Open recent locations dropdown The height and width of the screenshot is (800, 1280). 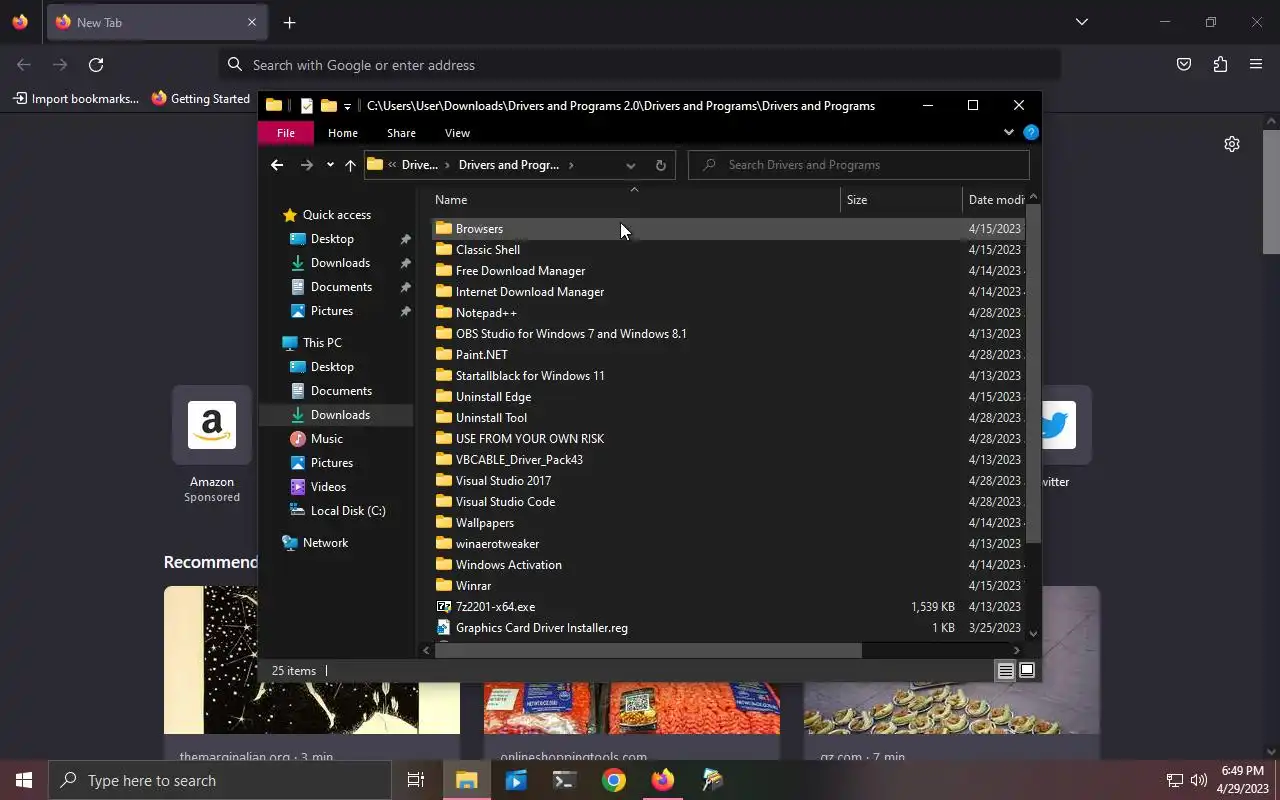tap(330, 165)
